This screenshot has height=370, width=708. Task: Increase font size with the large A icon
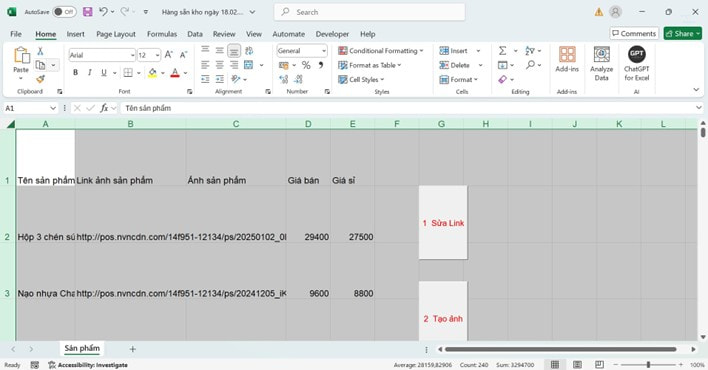168,55
